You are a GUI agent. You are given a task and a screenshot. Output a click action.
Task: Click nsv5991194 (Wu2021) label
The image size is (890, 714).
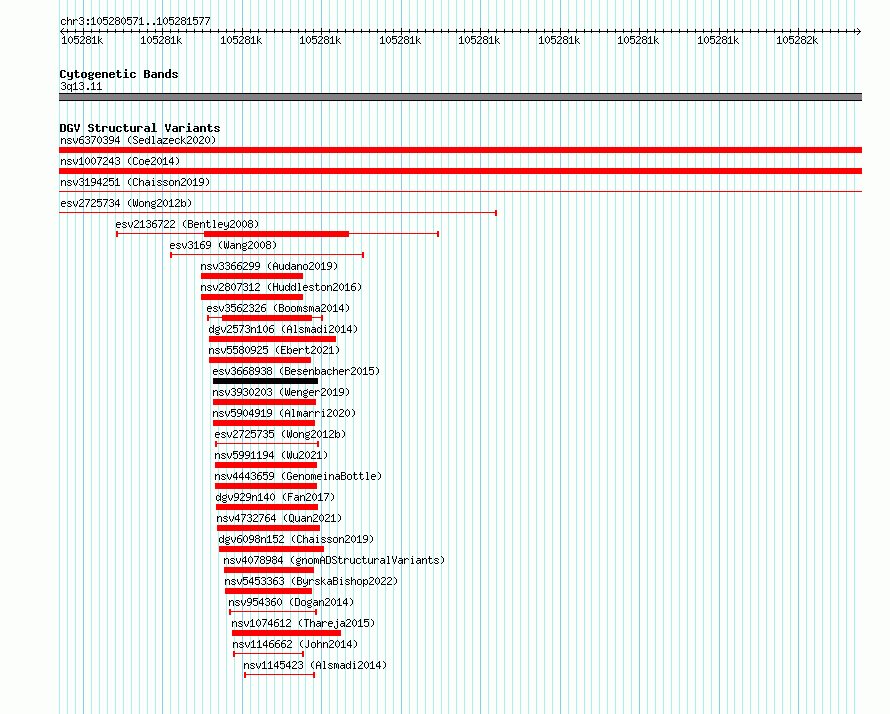tap(271, 455)
